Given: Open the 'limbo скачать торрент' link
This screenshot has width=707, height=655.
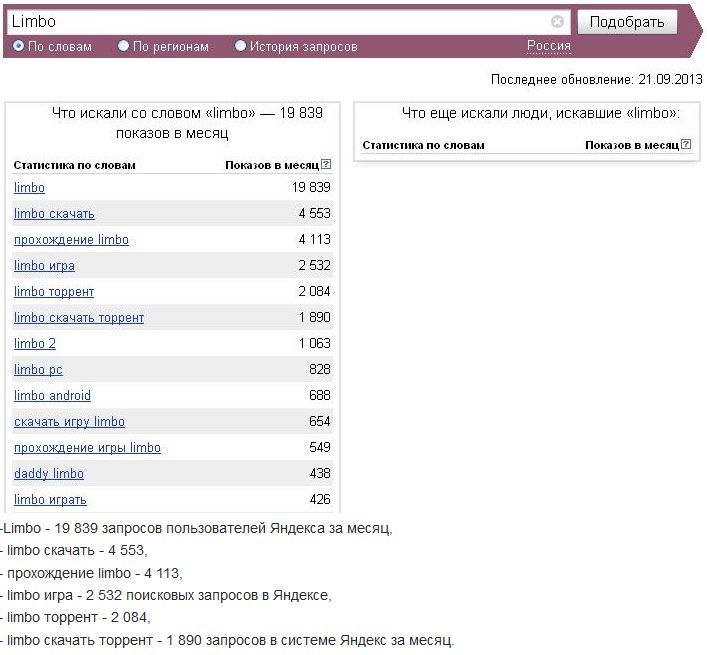Looking at the screenshot, I should click(79, 318).
